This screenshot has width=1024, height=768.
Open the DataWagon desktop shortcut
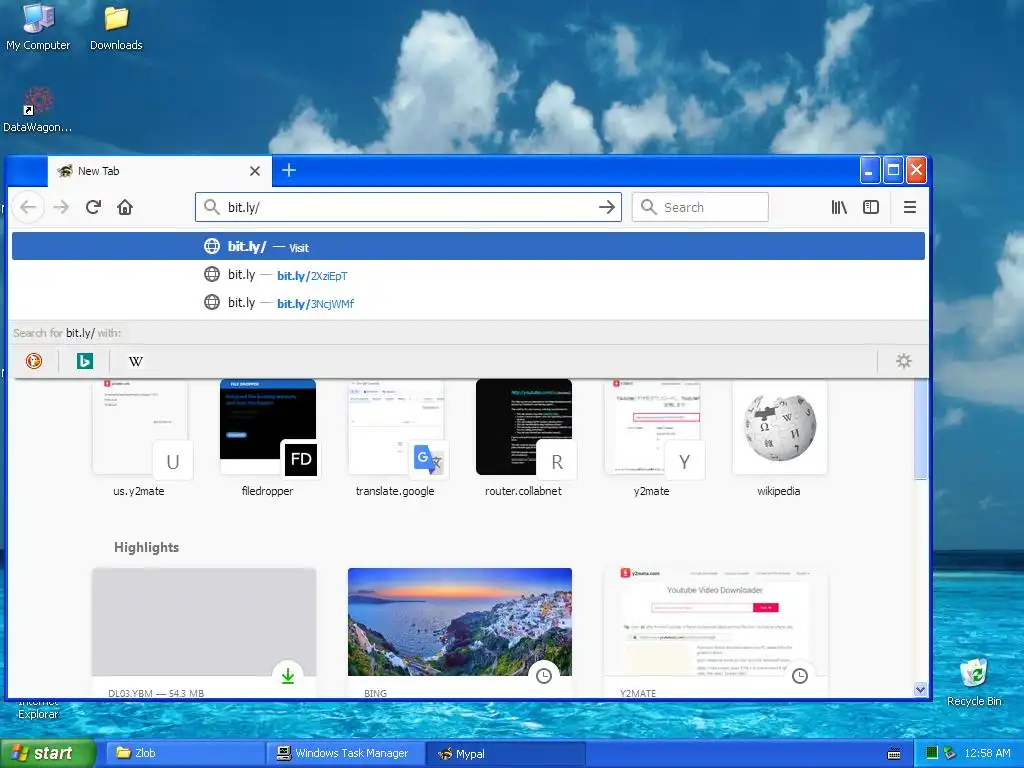click(37, 110)
